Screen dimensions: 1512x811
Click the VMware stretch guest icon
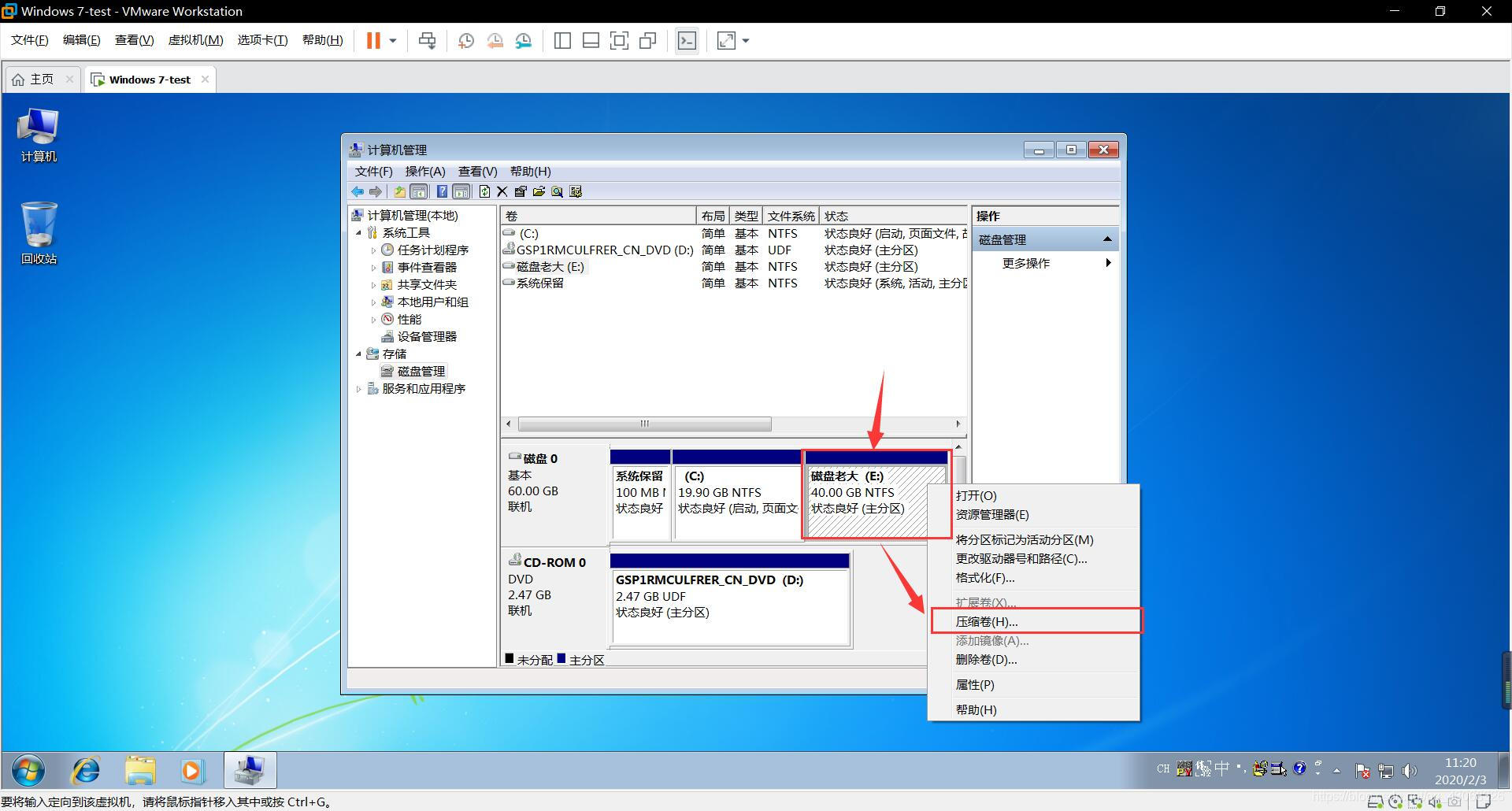[x=726, y=40]
